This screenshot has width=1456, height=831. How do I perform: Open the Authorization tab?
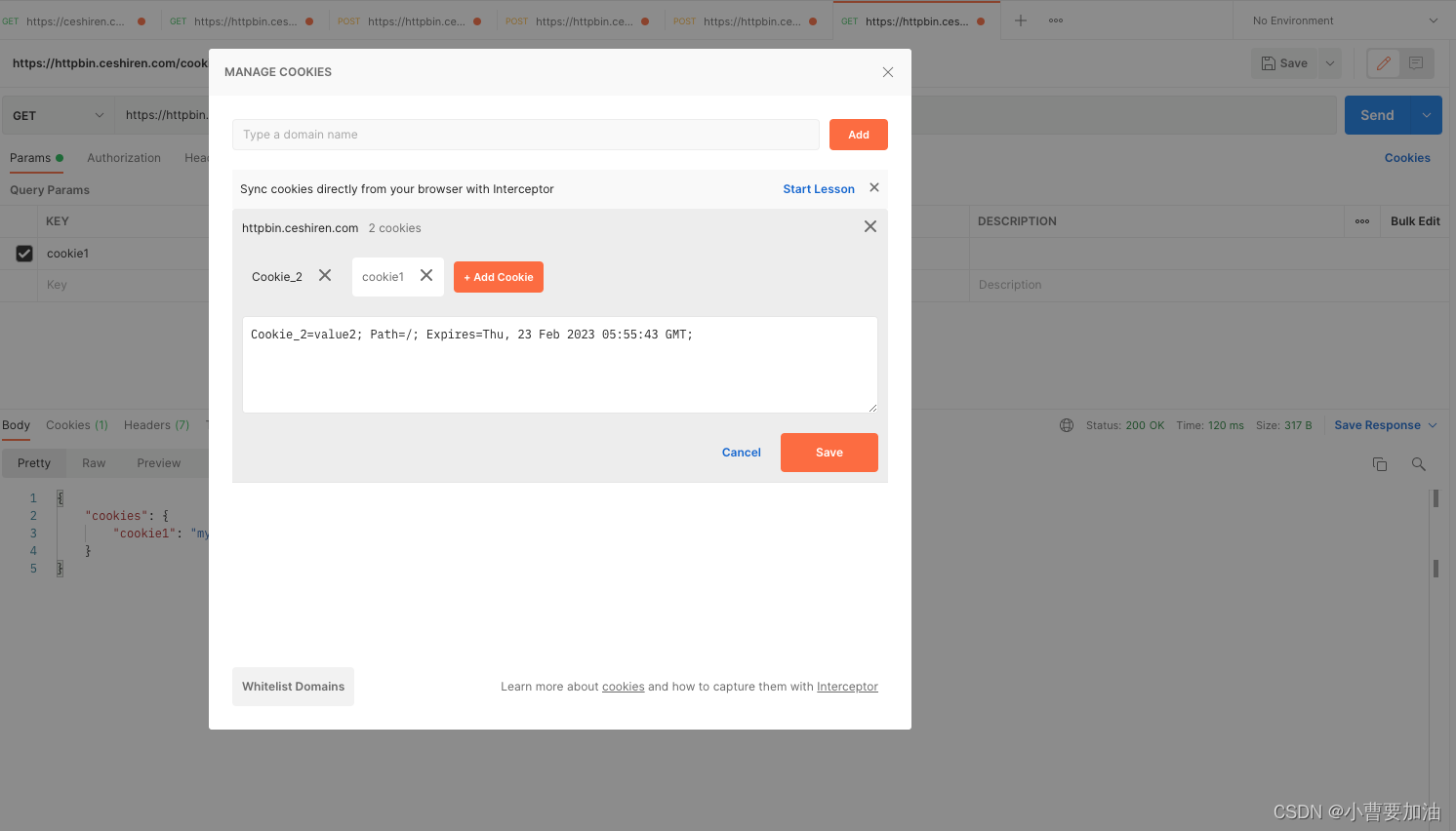click(x=124, y=158)
